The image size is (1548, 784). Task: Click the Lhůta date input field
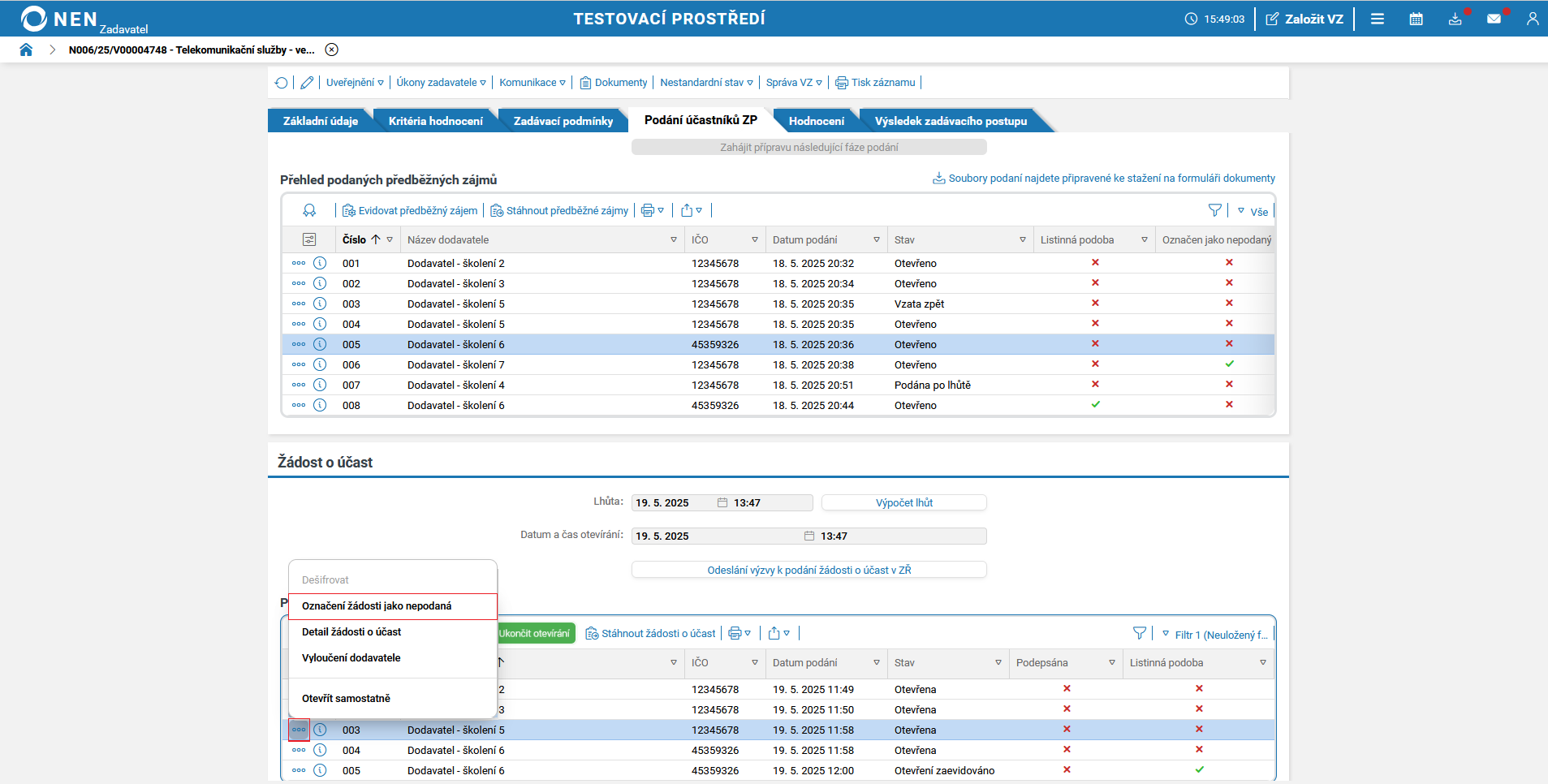[x=672, y=503]
